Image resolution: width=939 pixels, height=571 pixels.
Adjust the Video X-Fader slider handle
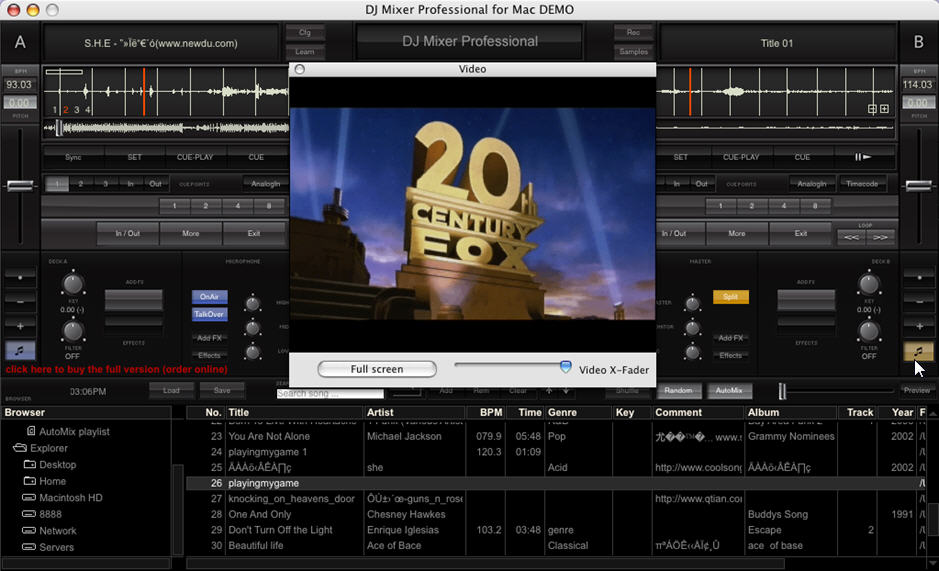click(x=565, y=366)
